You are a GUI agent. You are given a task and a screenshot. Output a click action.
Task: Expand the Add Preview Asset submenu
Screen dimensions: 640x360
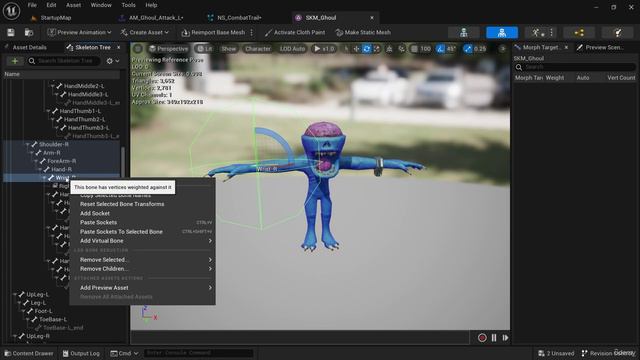tap(142, 288)
